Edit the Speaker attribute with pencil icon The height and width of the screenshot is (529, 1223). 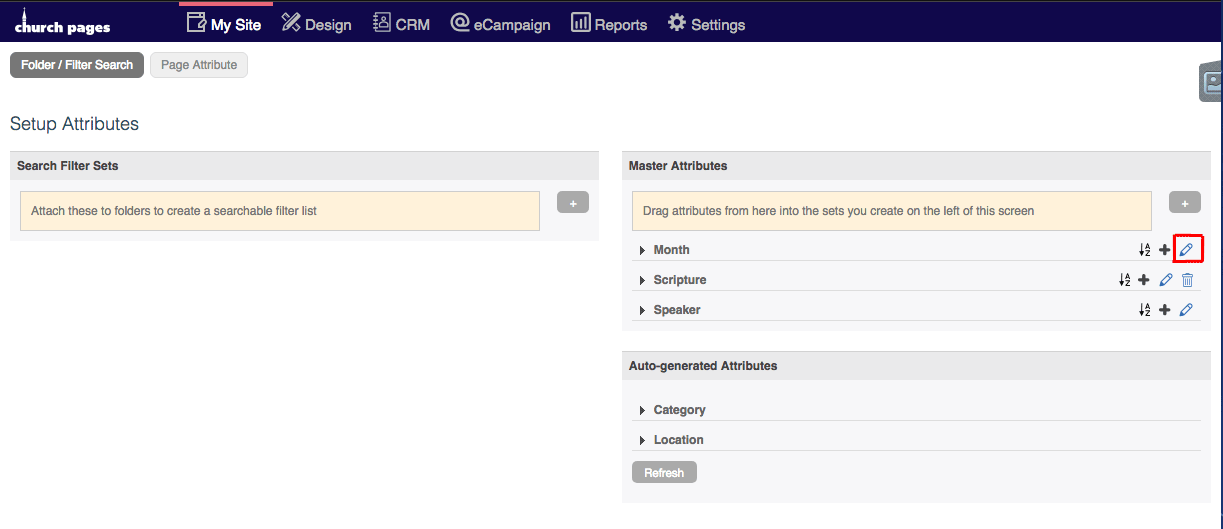click(1186, 310)
